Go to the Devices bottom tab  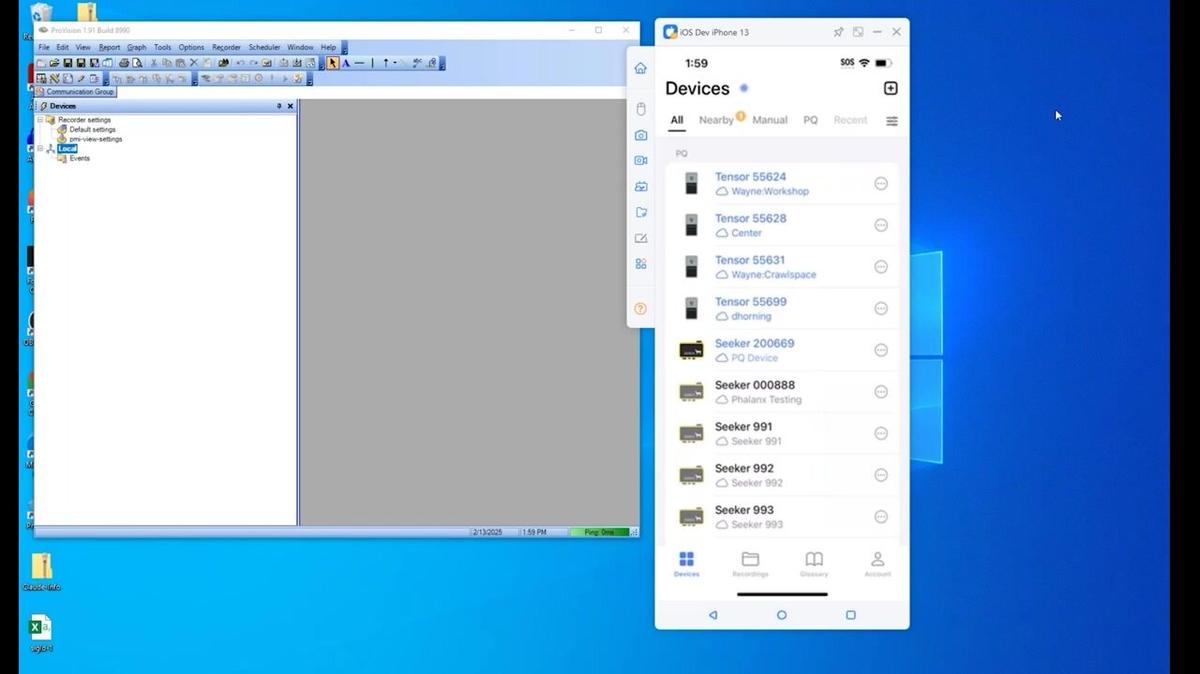tap(686, 564)
